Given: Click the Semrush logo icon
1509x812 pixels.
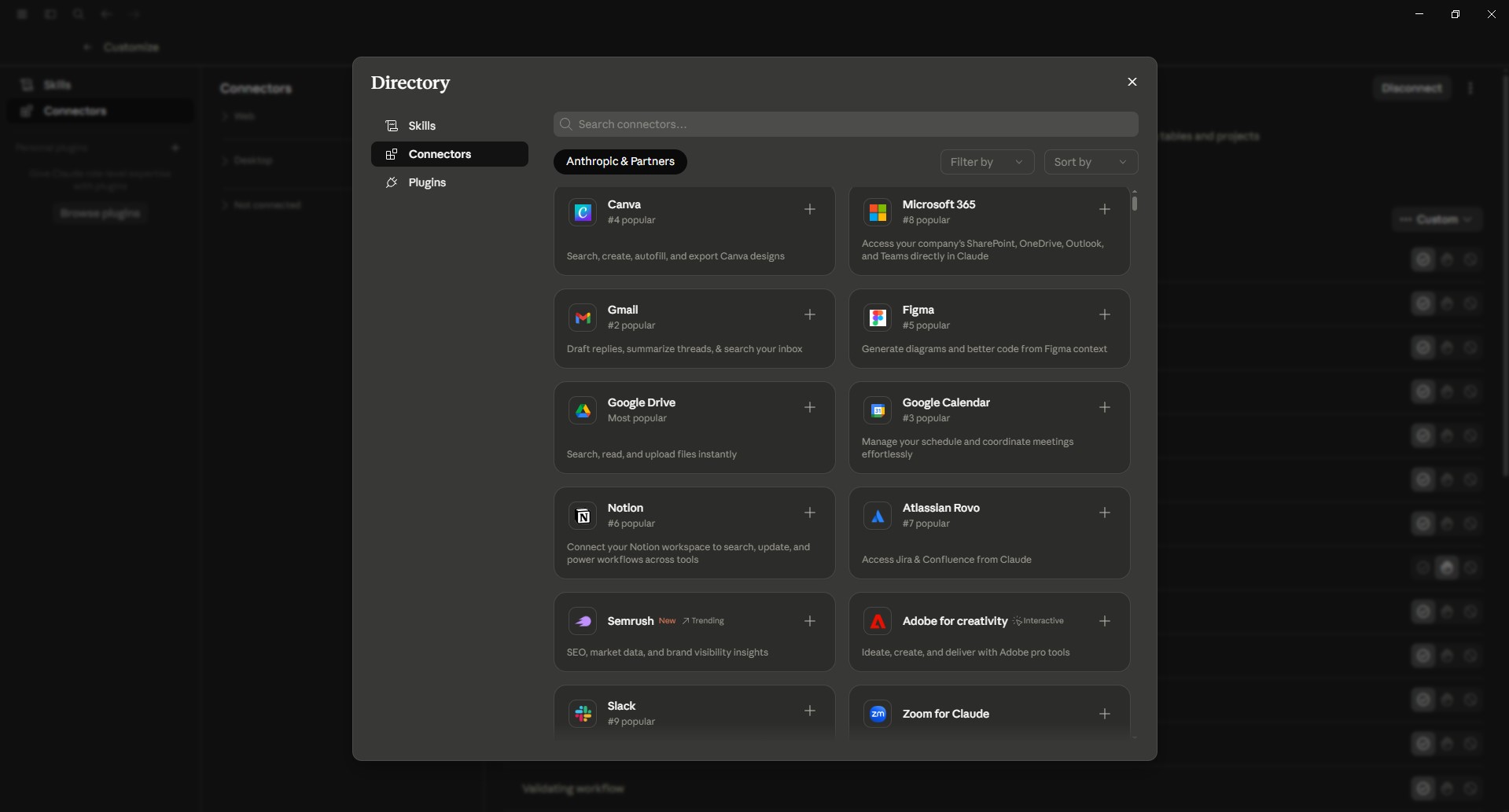Looking at the screenshot, I should (583, 621).
